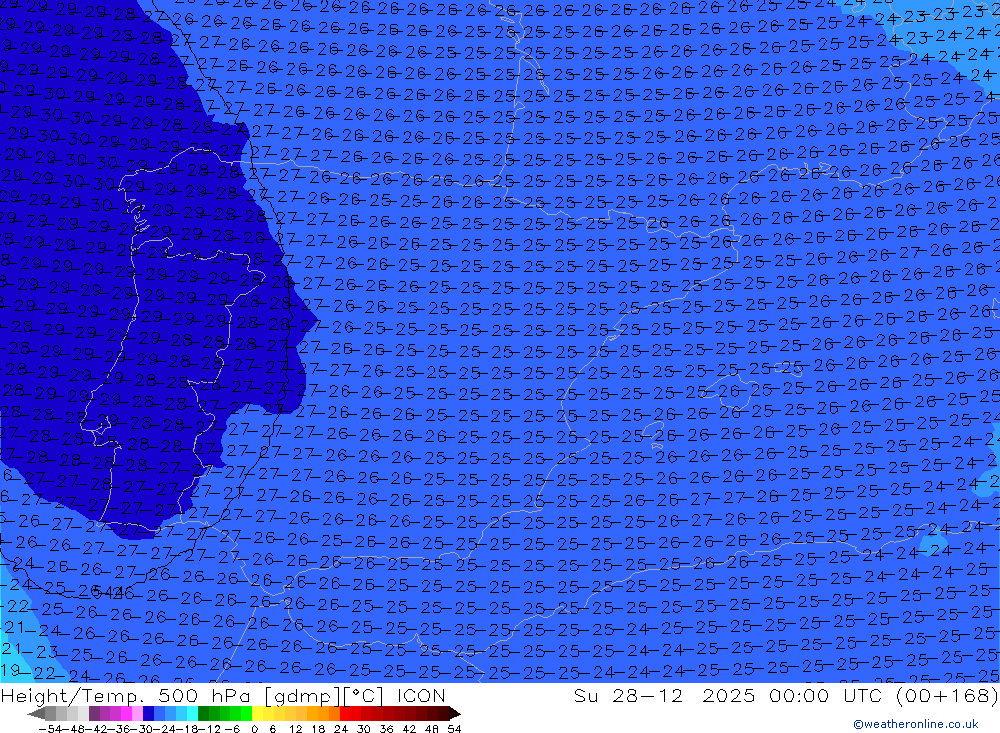1000x733 pixels.
Task: Click the weatheronline.co.uk copyright link
Action: click(915, 724)
